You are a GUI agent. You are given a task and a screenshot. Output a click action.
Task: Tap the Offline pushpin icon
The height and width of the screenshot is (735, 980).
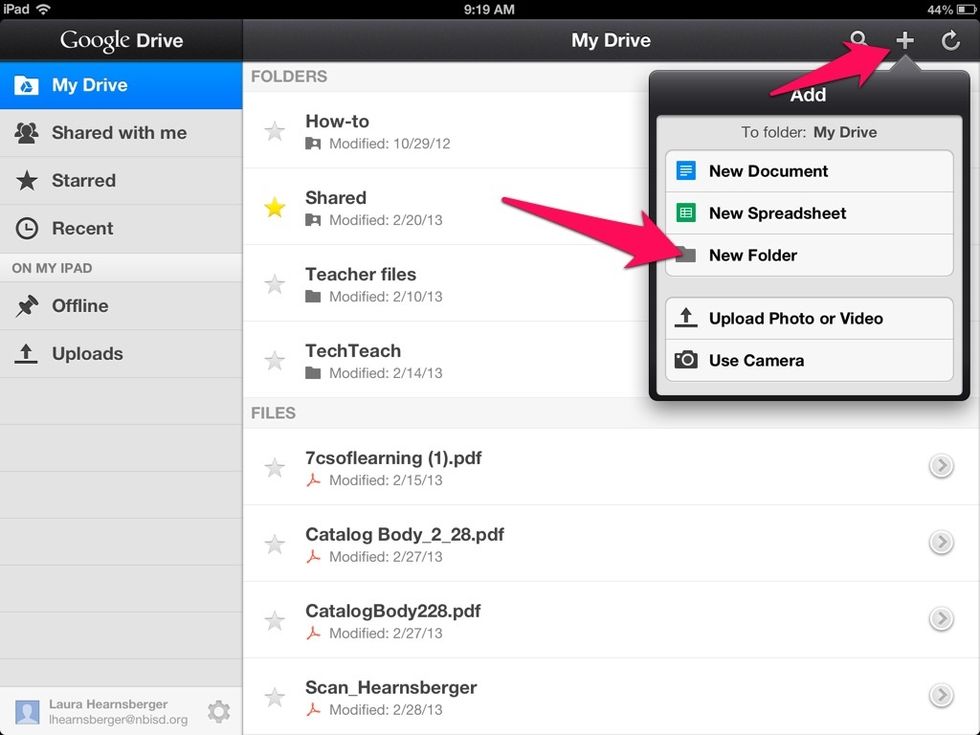tap(26, 306)
